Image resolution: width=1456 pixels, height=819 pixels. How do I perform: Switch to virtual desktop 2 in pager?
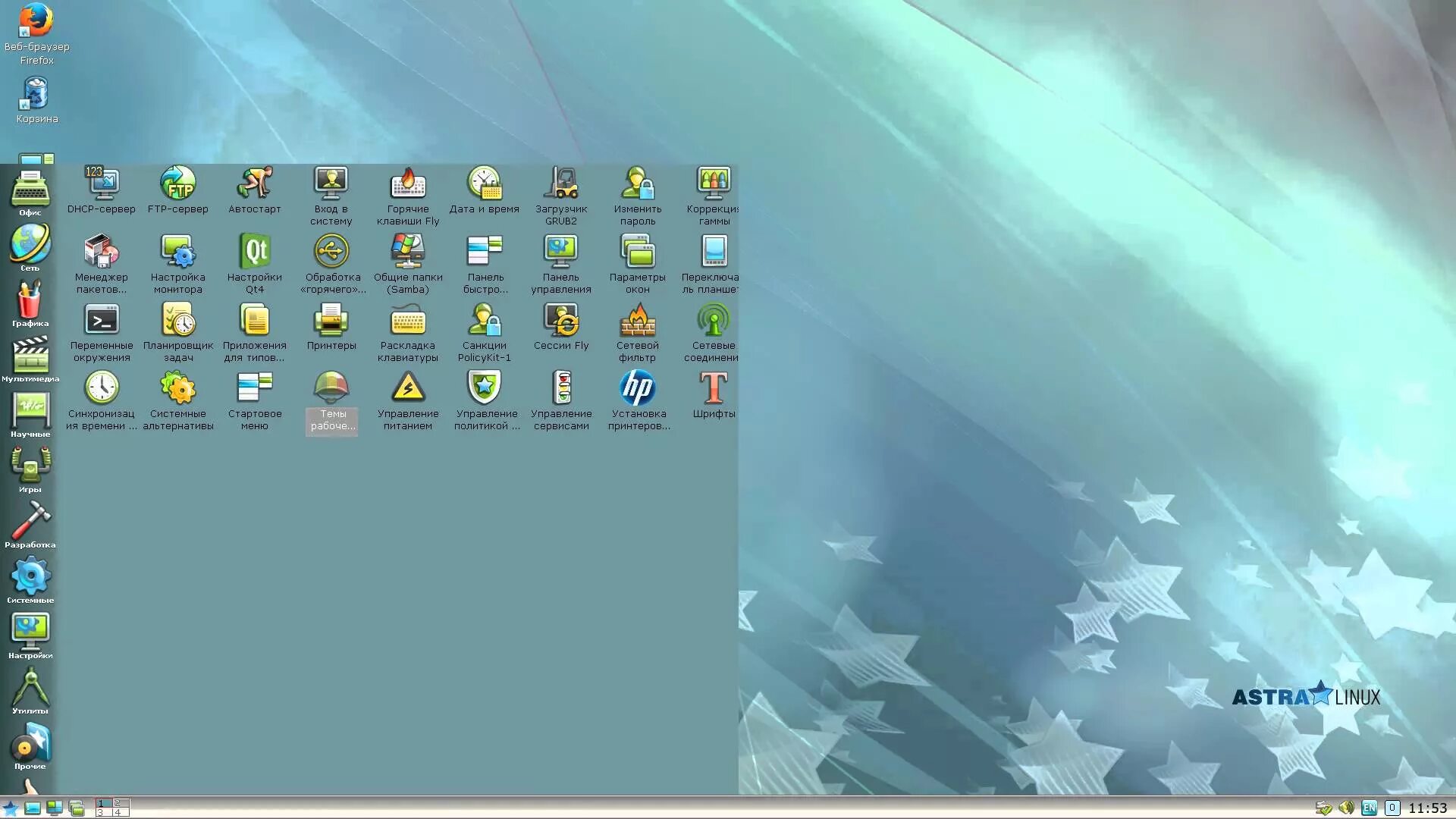(x=121, y=803)
